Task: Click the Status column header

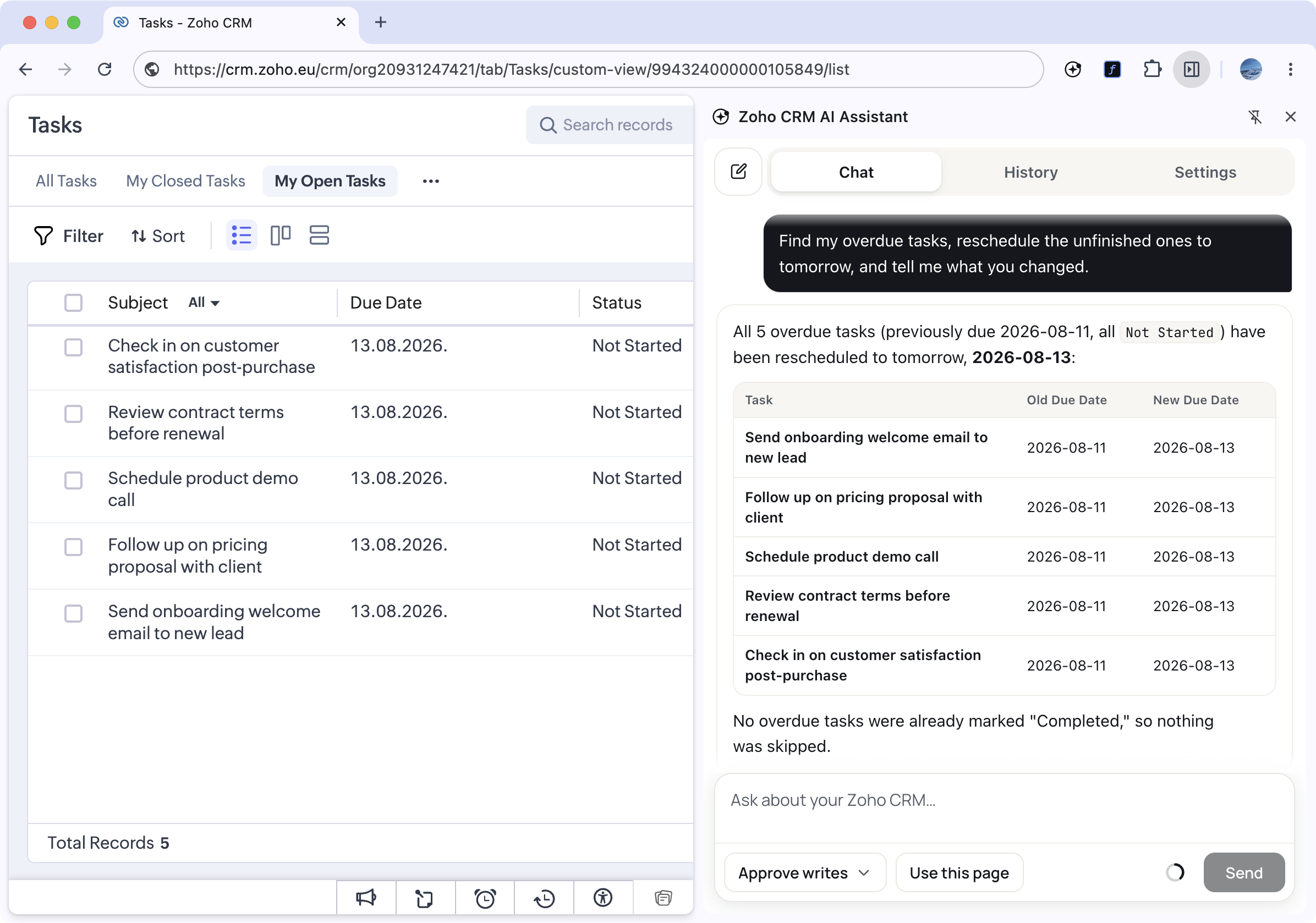Action: click(x=617, y=303)
